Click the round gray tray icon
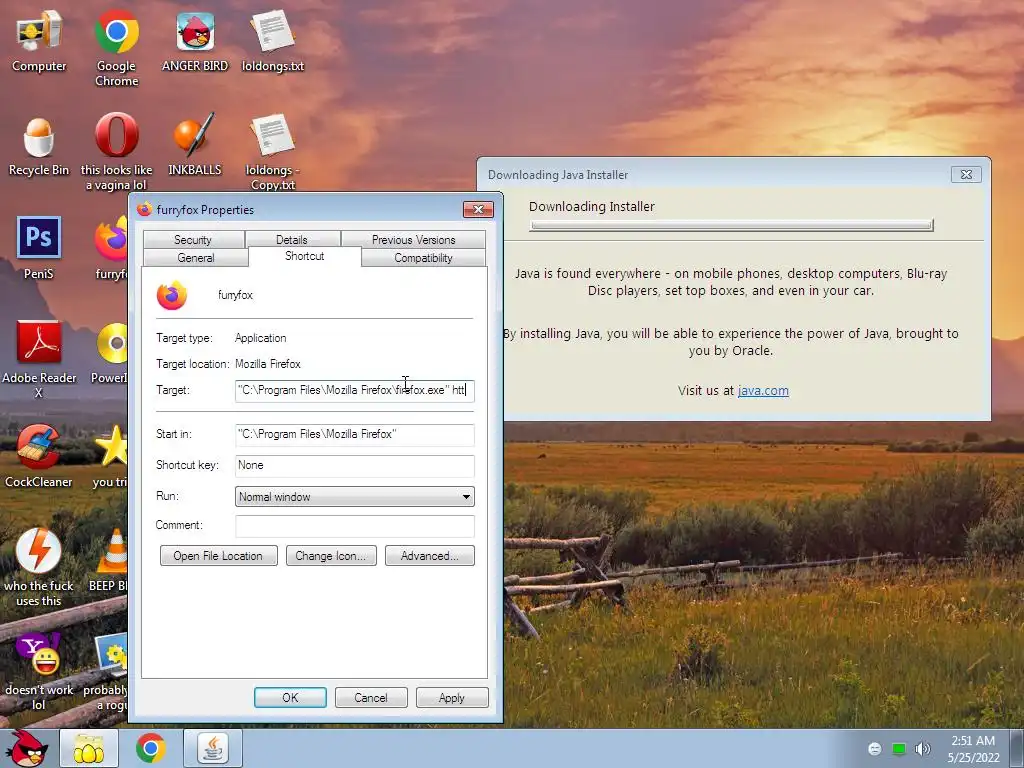The width and height of the screenshot is (1024, 768). 875,748
